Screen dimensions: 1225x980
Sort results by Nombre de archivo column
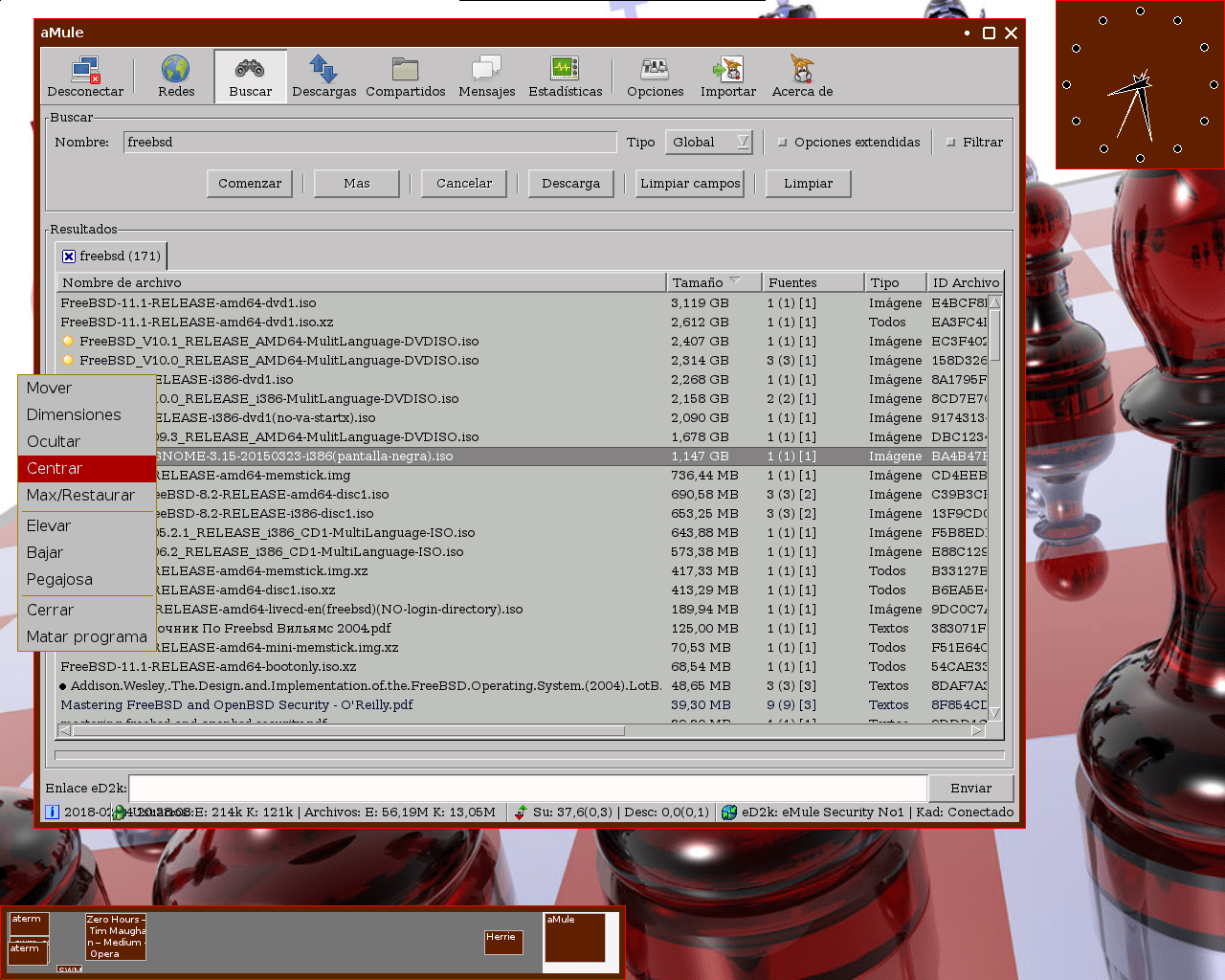click(x=362, y=282)
